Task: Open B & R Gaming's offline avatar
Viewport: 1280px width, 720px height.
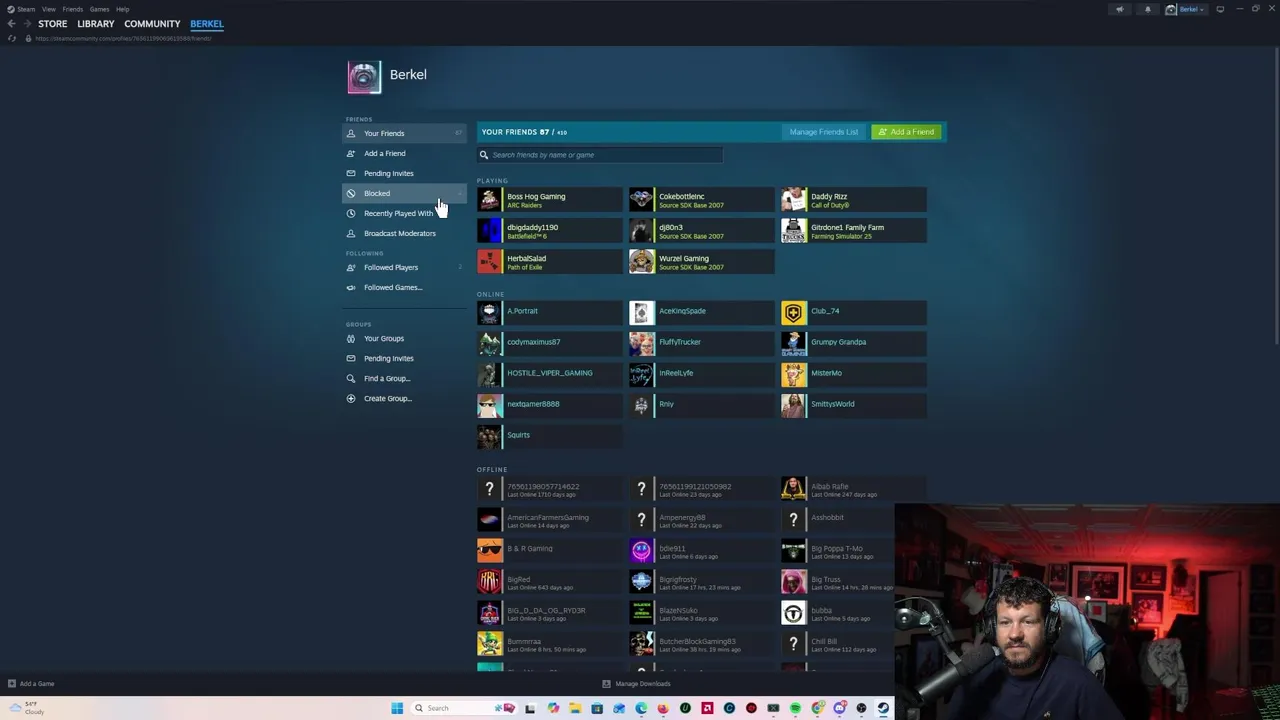Action: click(x=489, y=552)
